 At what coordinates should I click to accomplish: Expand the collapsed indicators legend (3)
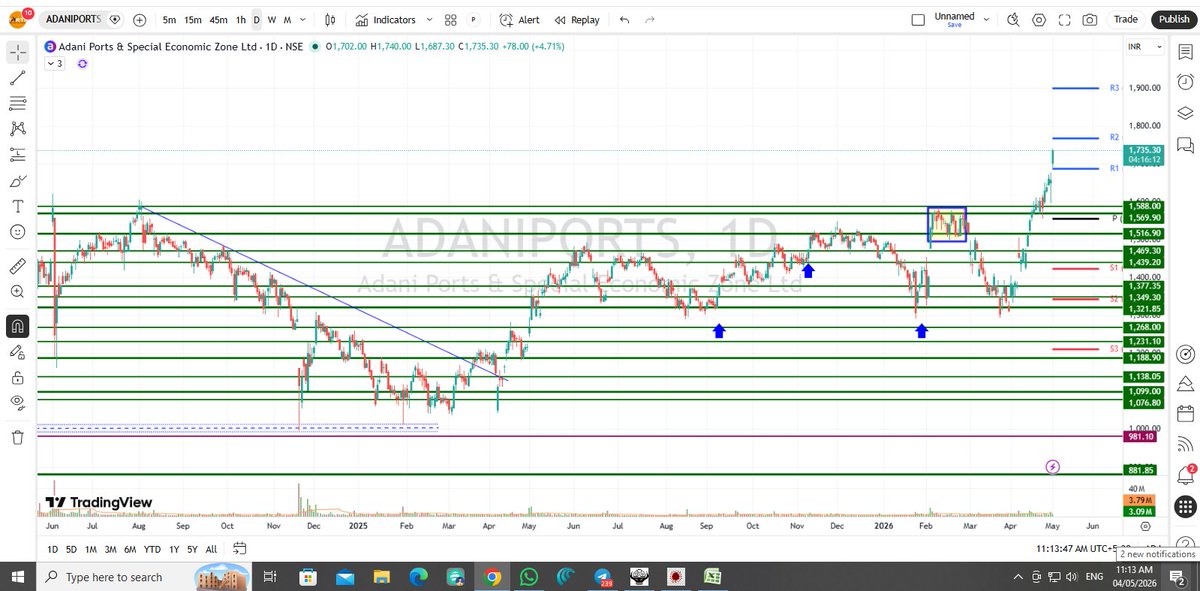click(x=54, y=63)
